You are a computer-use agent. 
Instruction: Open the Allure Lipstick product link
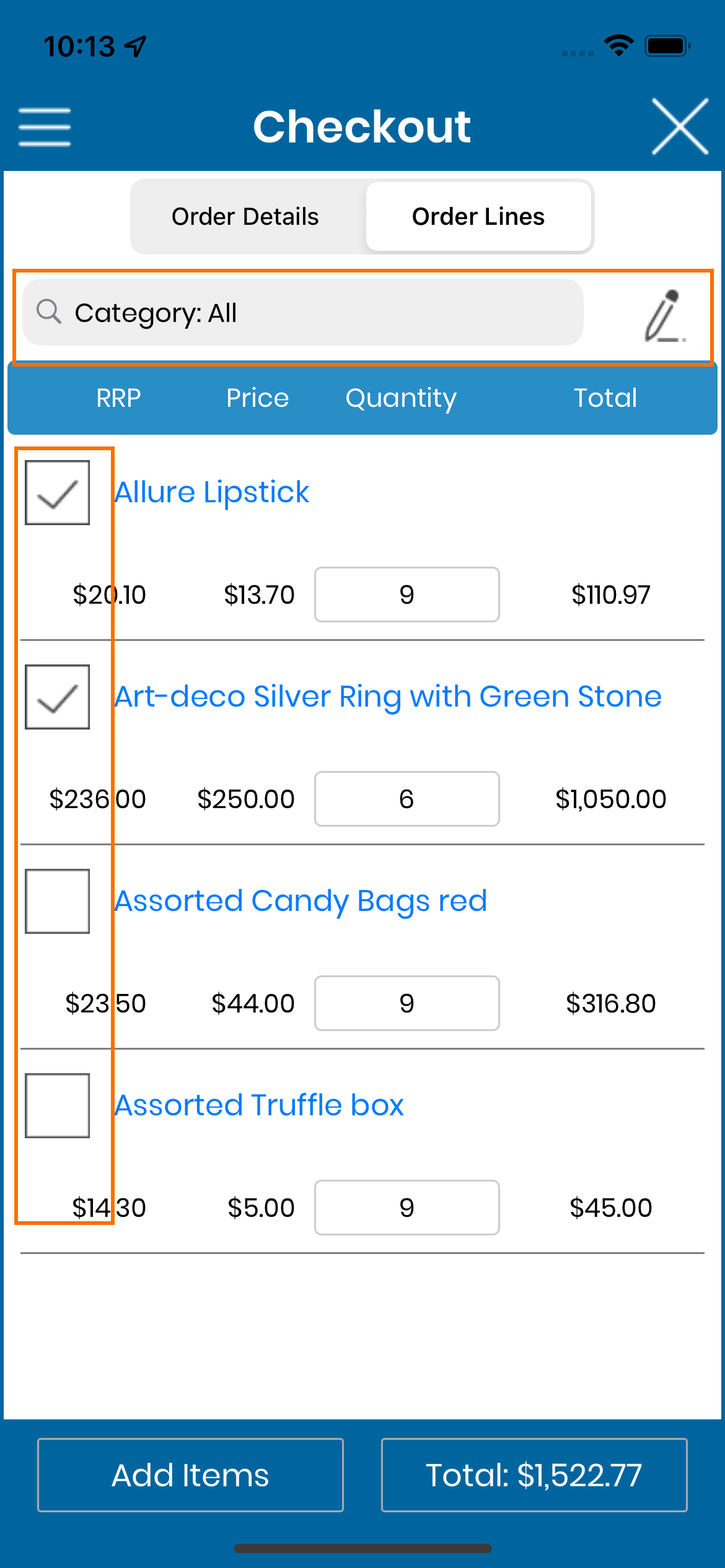[x=212, y=492]
